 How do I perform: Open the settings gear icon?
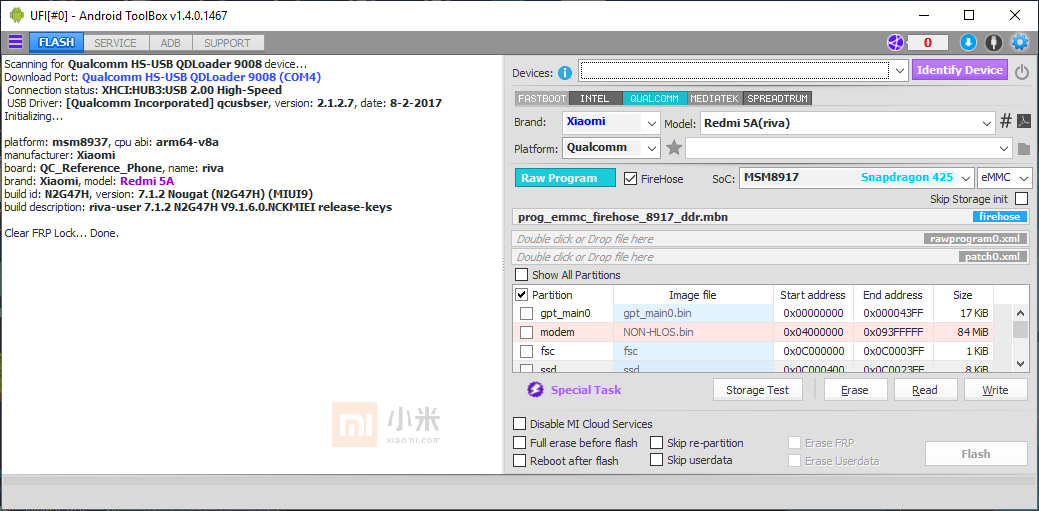[x=1019, y=42]
